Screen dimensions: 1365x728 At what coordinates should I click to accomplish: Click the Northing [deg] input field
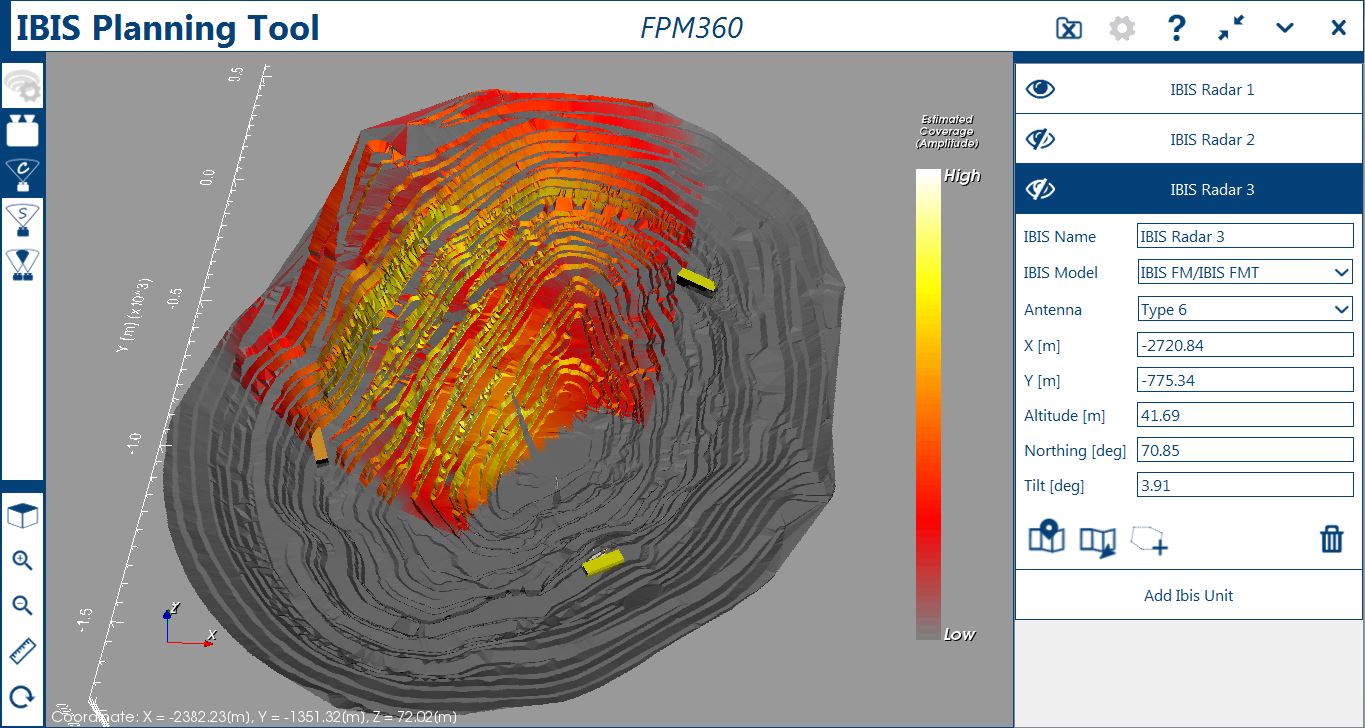(1246, 450)
